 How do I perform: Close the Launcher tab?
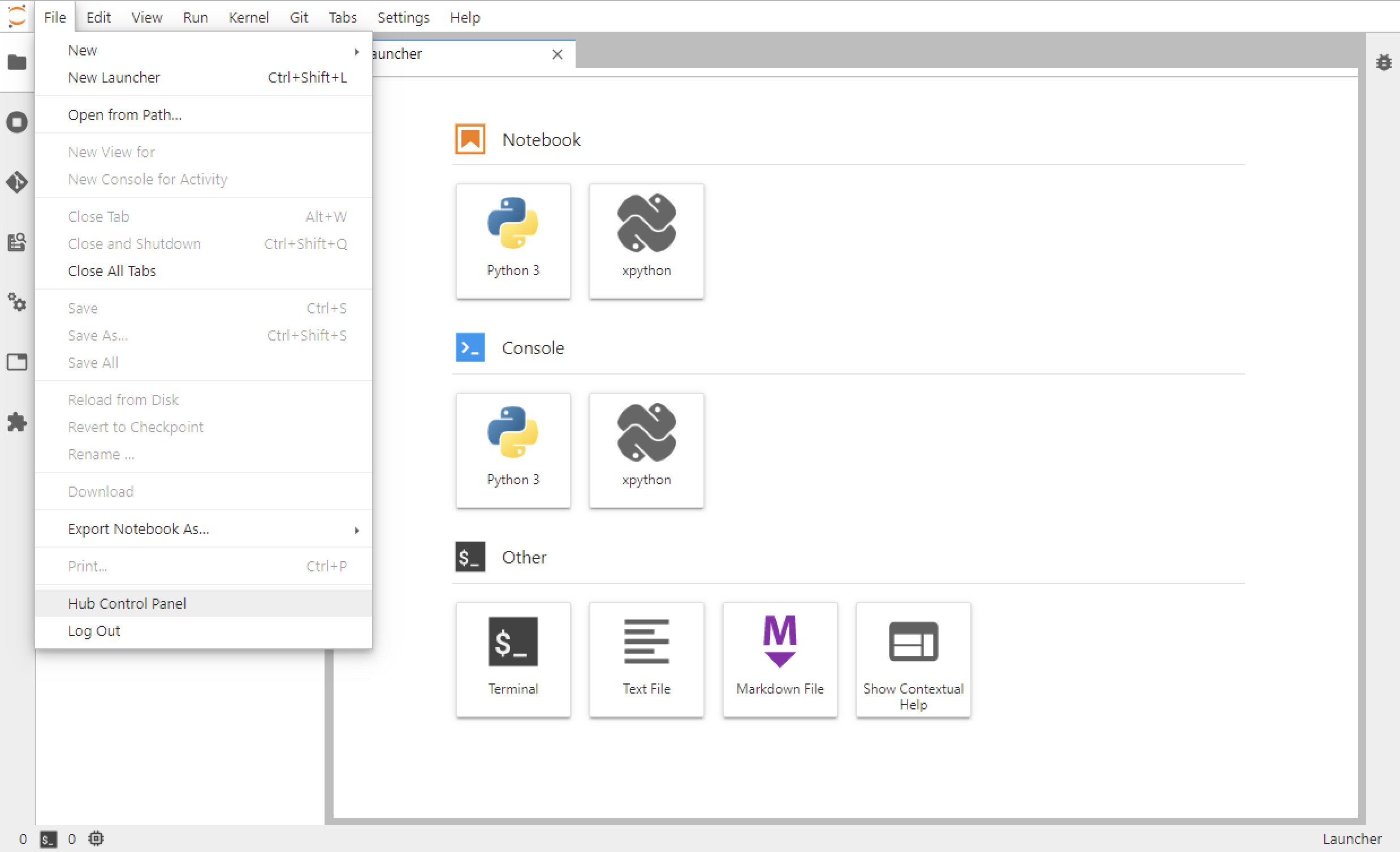tap(558, 54)
